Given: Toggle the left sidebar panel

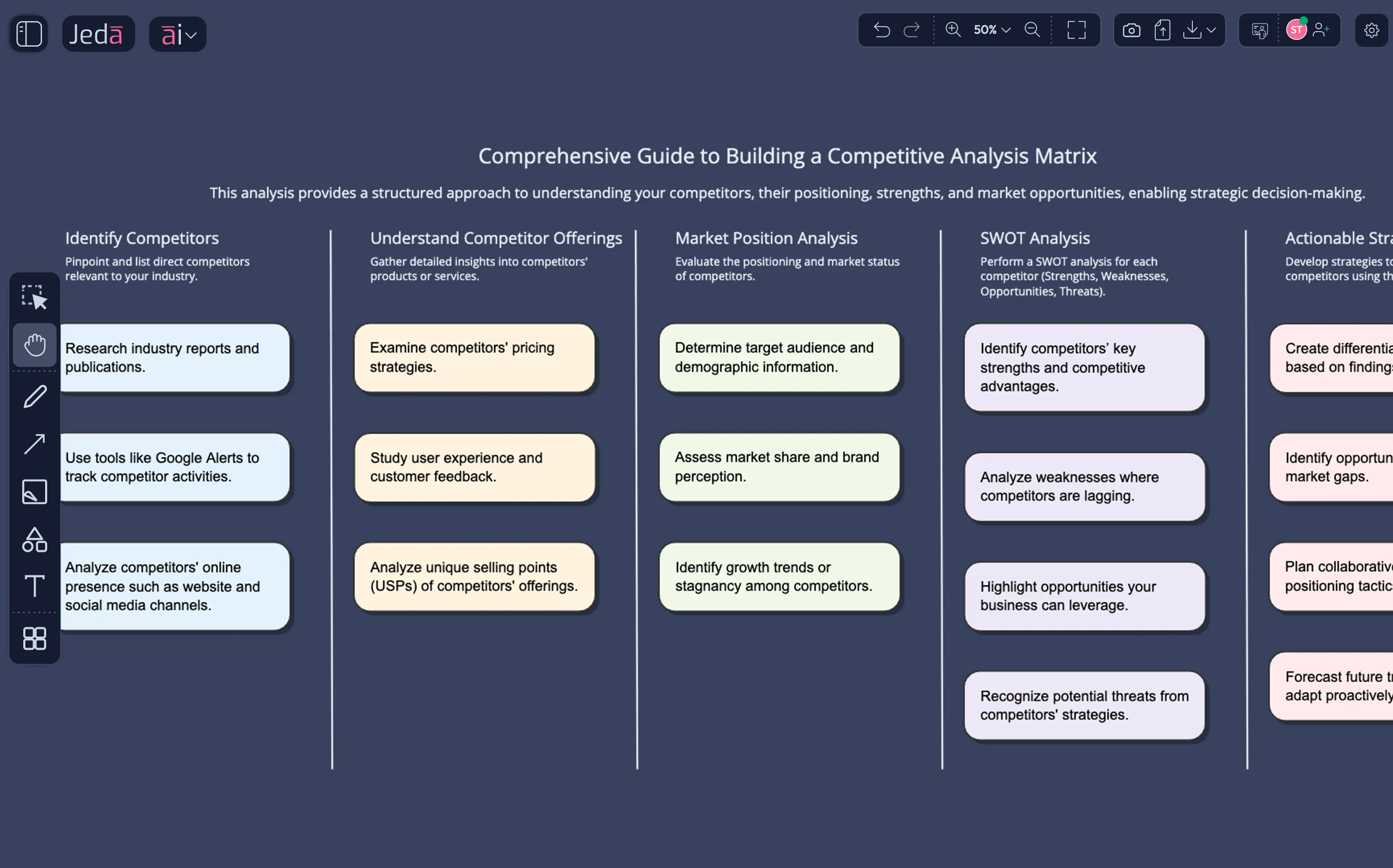Looking at the screenshot, I should pyautogui.click(x=28, y=33).
